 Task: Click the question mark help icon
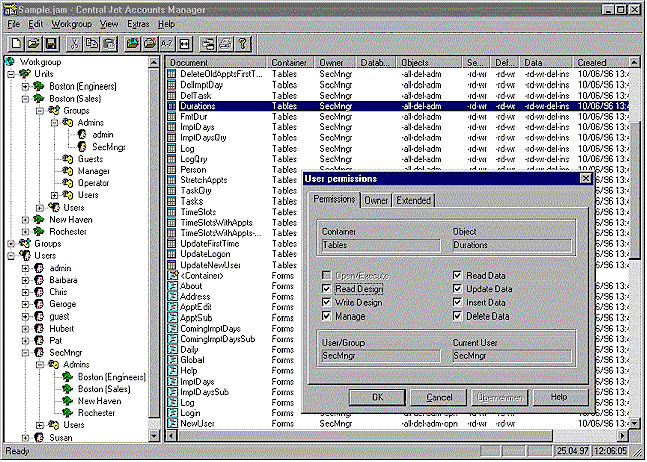point(243,43)
